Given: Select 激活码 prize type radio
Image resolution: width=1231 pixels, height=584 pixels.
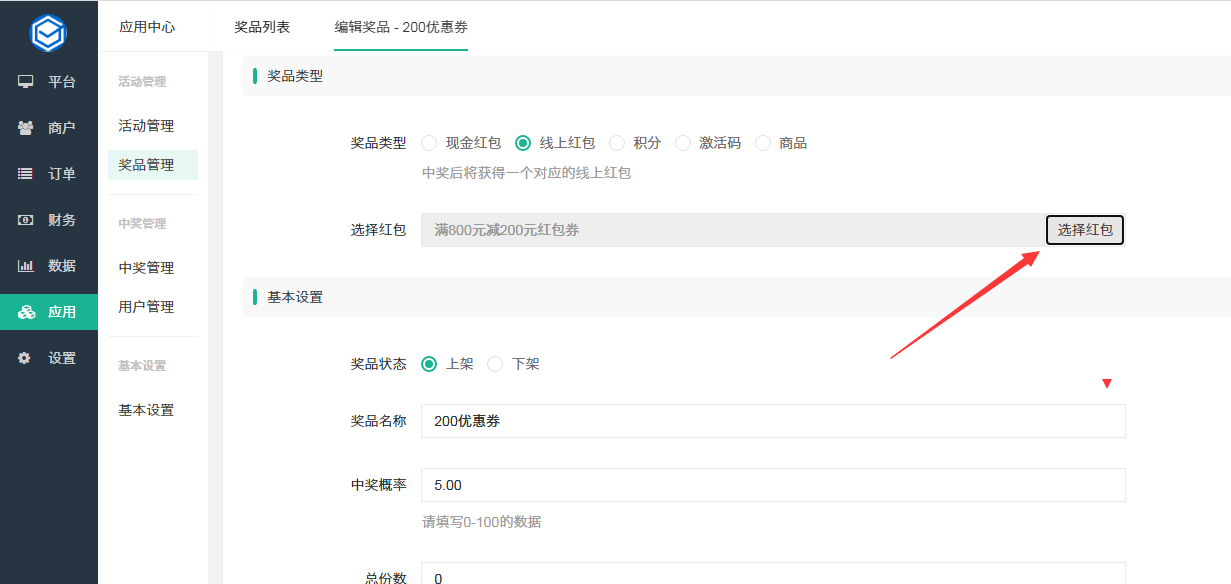Looking at the screenshot, I should tap(683, 143).
